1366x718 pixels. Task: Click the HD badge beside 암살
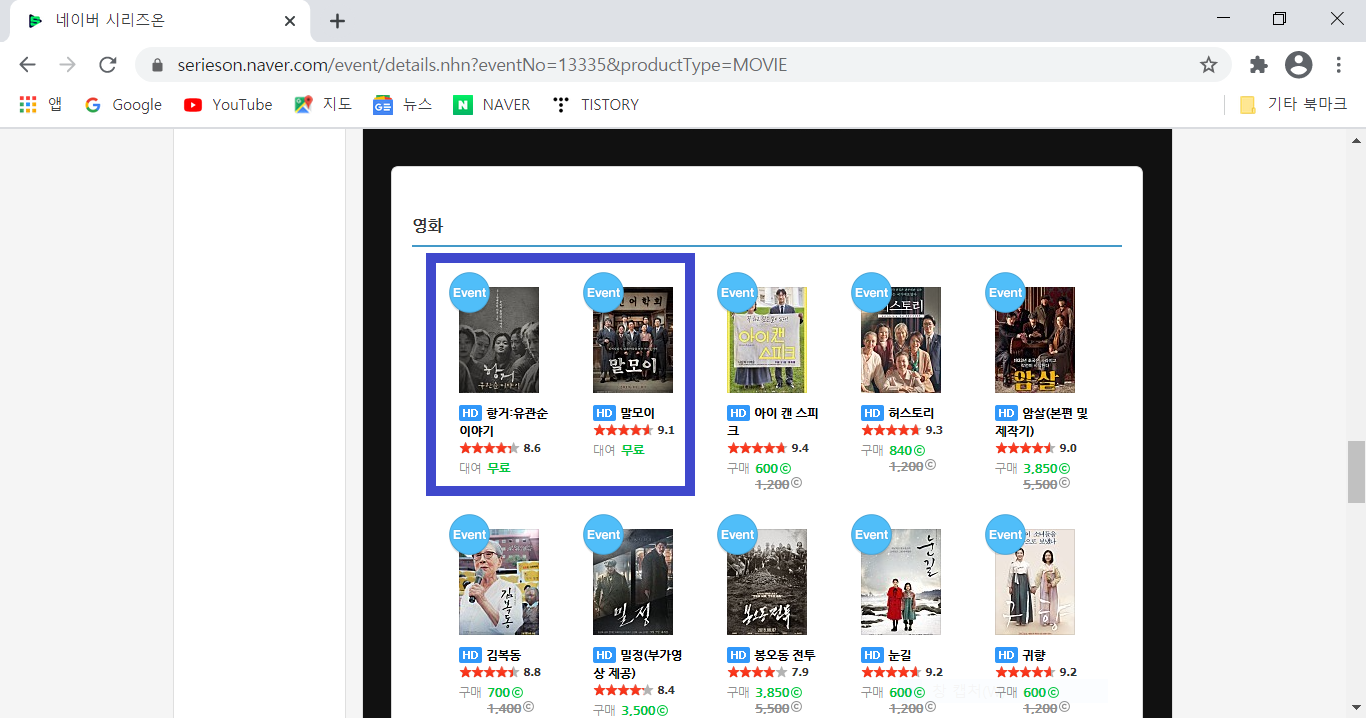click(1006, 413)
